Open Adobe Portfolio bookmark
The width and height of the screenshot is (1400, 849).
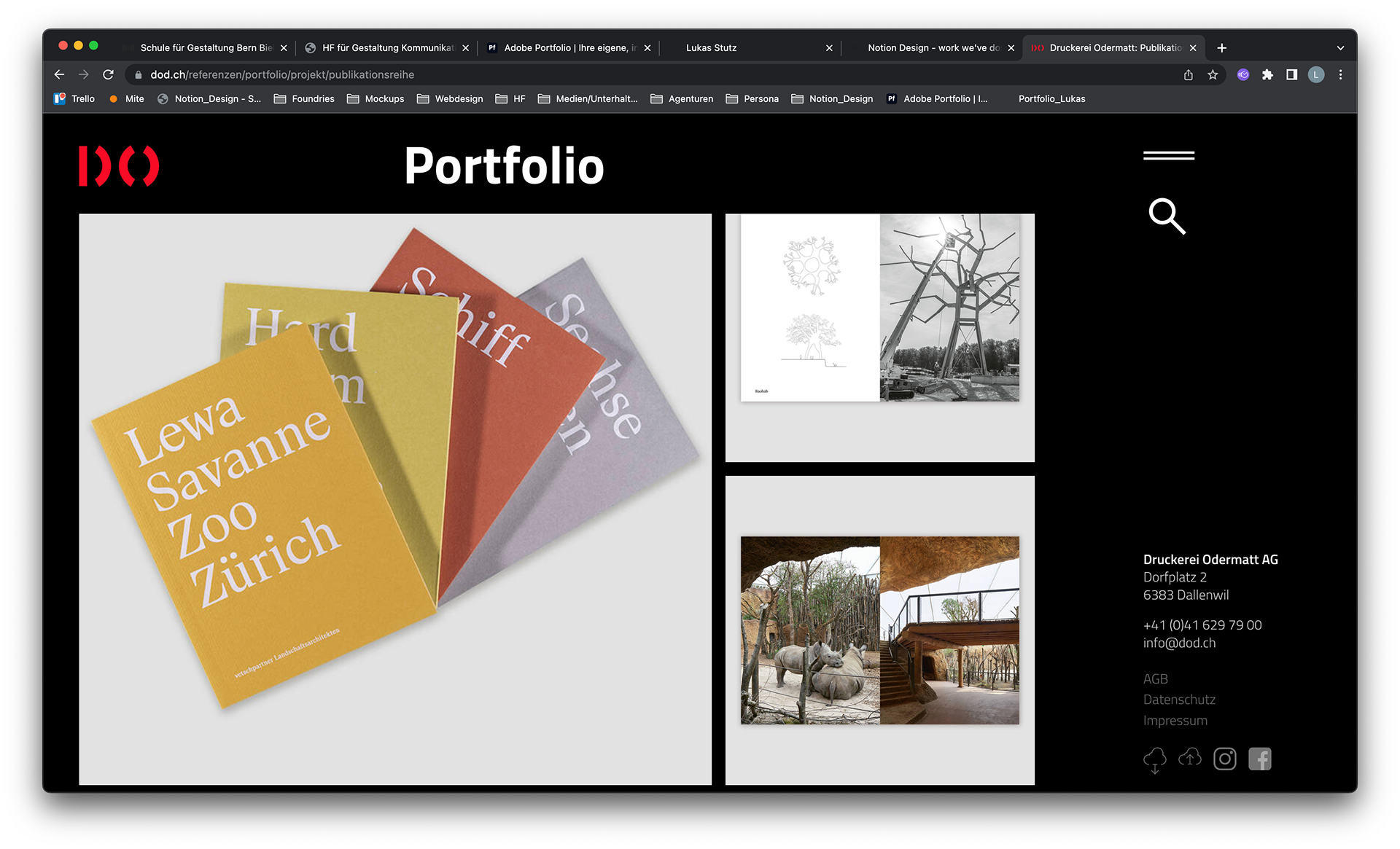click(x=937, y=99)
